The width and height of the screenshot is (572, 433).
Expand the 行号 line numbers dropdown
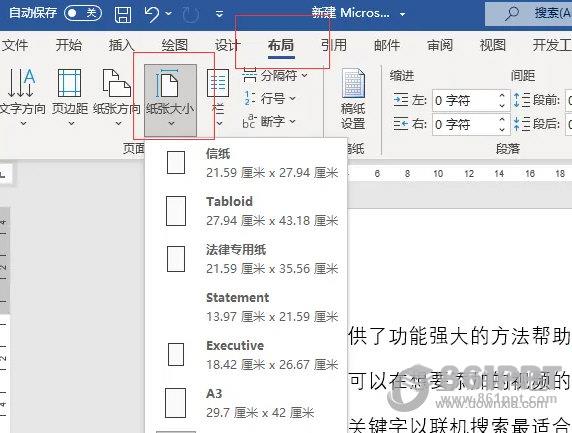[x=269, y=98]
